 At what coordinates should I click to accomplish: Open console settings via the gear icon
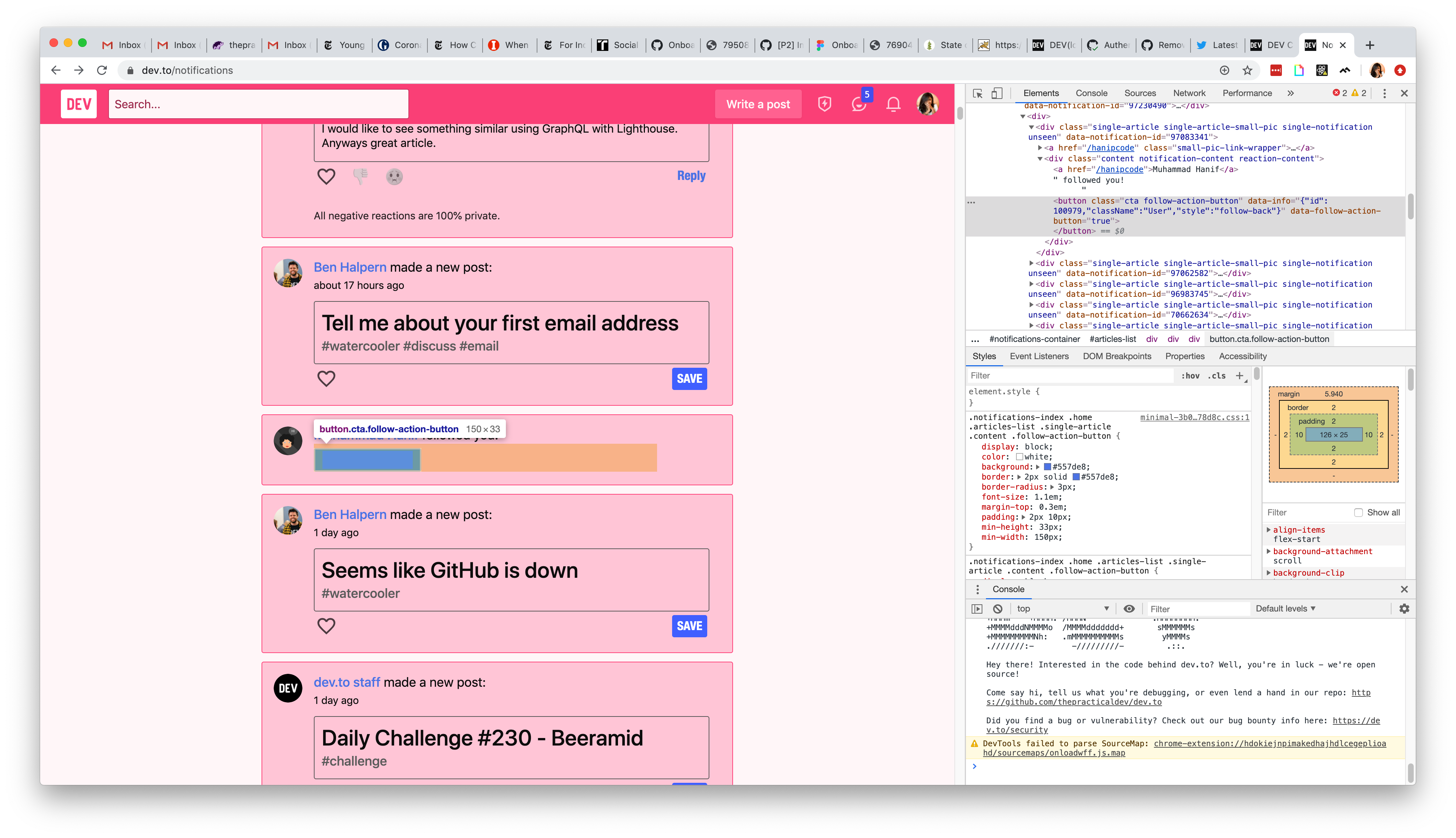[x=1405, y=608]
